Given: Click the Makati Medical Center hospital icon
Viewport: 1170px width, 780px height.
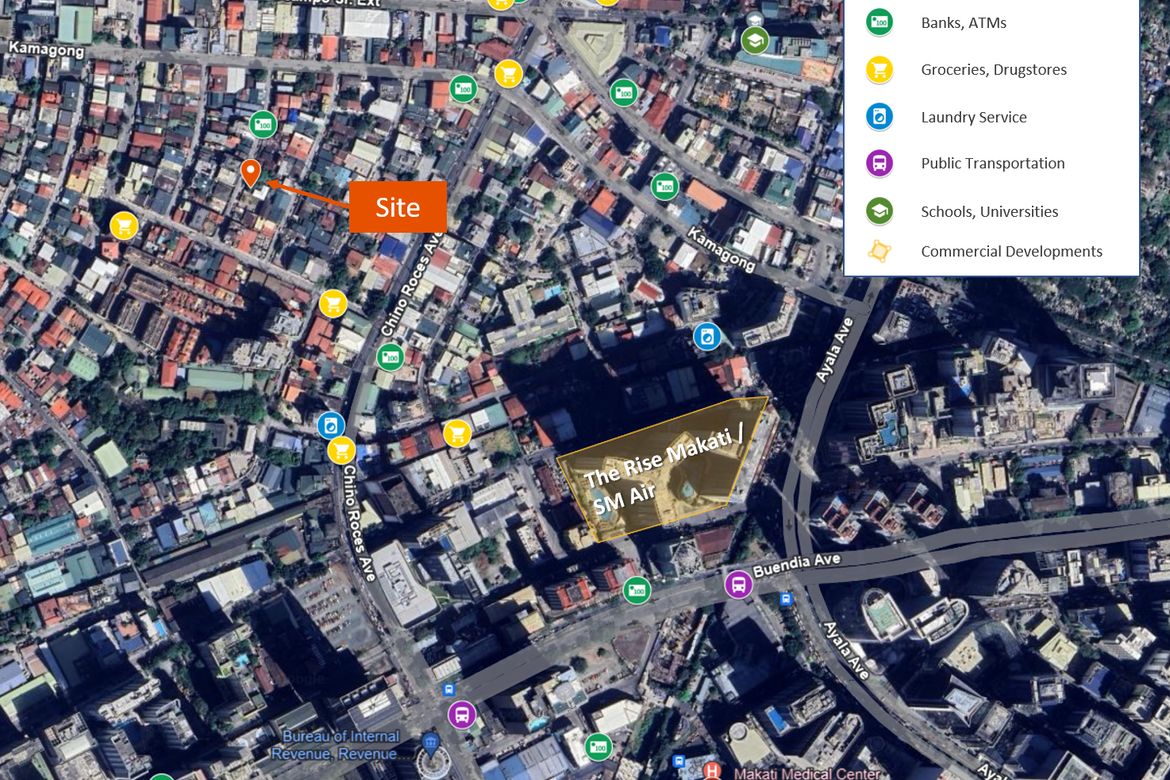Looking at the screenshot, I should coord(713,770).
